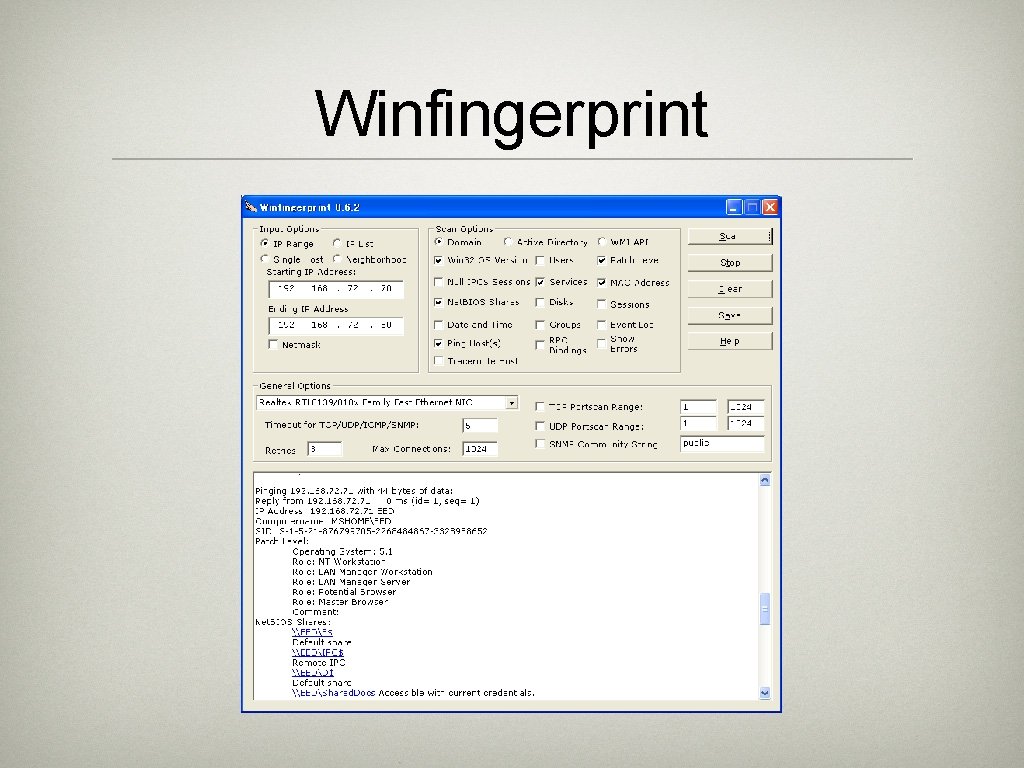Enable the Date and Time checkbox
The image size is (1024, 768).
point(439,325)
